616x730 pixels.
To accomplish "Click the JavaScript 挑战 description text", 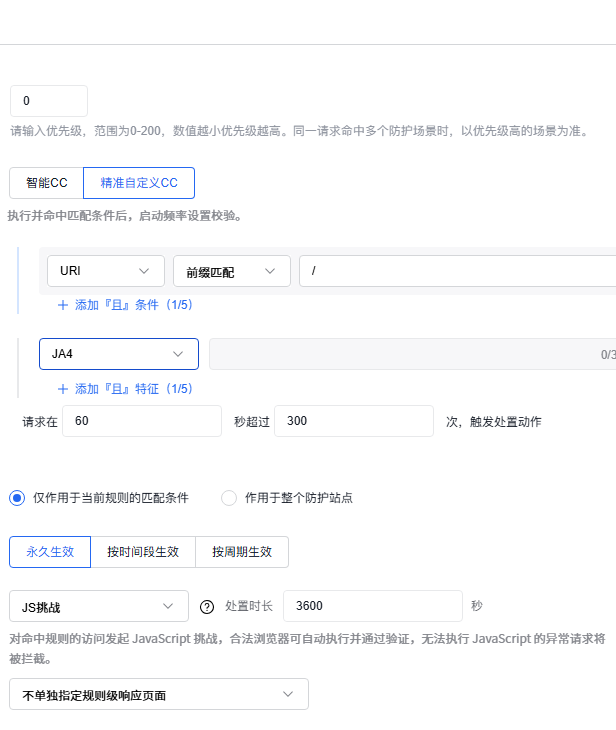I will 307,648.
